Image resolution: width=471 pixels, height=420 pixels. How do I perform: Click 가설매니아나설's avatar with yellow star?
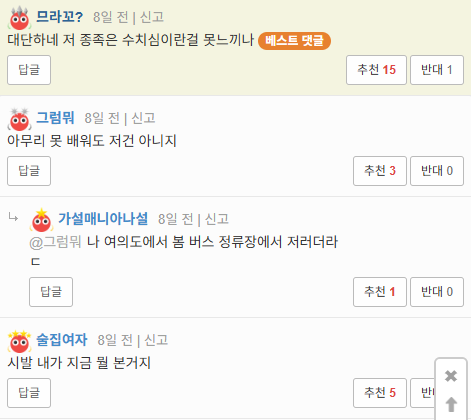coord(41,220)
